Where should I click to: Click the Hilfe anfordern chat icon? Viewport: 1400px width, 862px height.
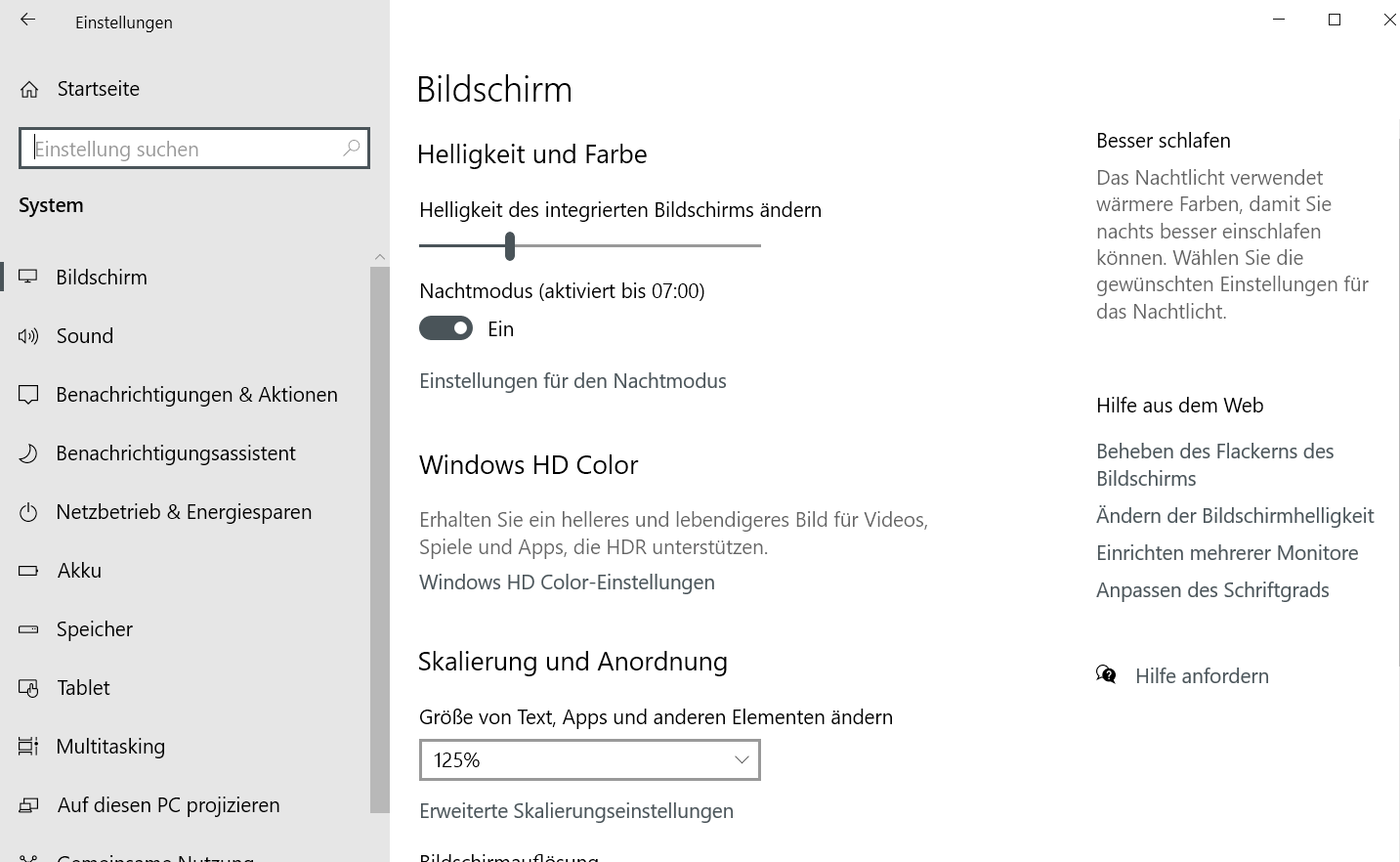click(x=1106, y=675)
